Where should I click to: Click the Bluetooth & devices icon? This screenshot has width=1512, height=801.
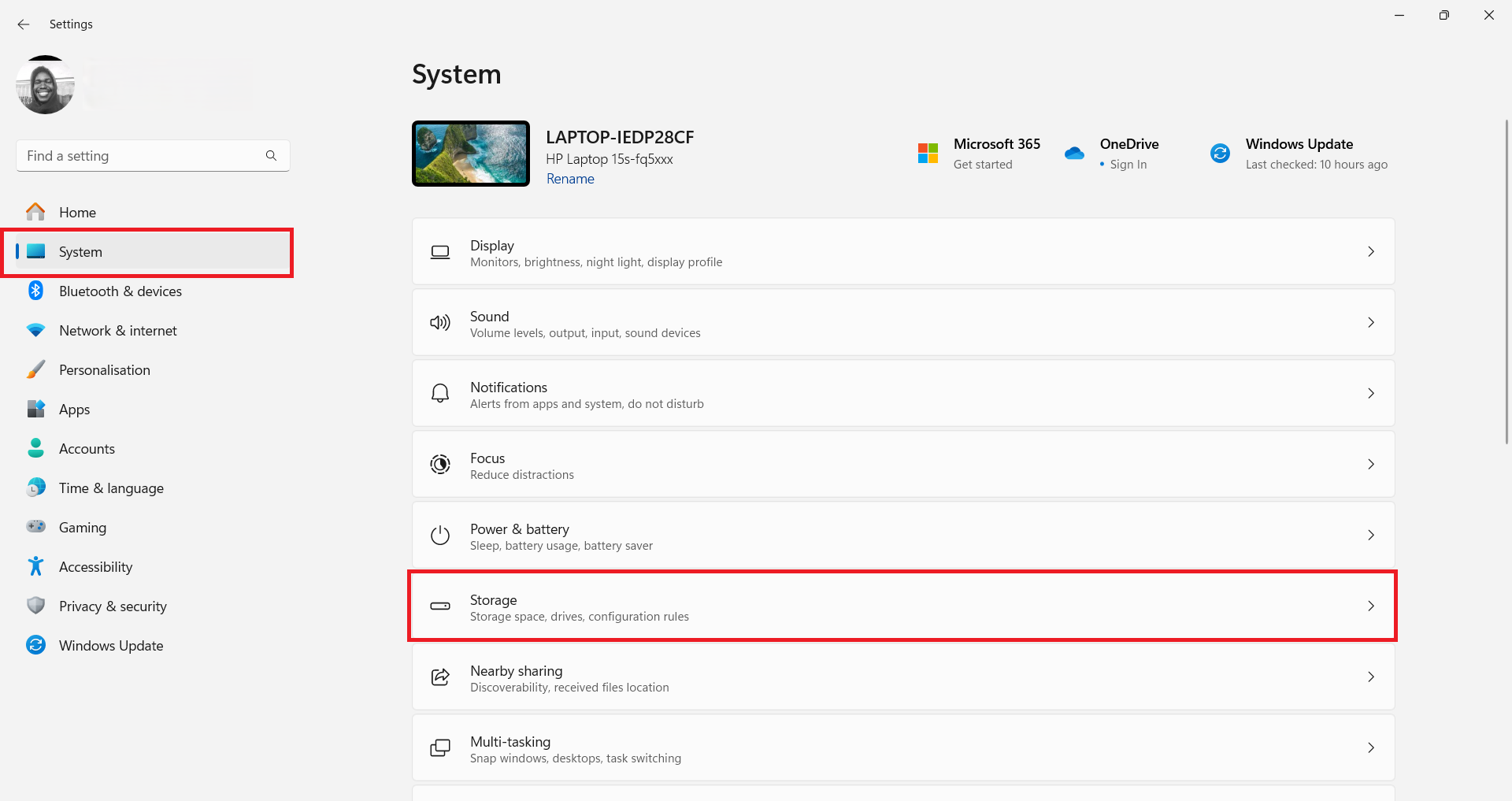[x=36, y=291]
